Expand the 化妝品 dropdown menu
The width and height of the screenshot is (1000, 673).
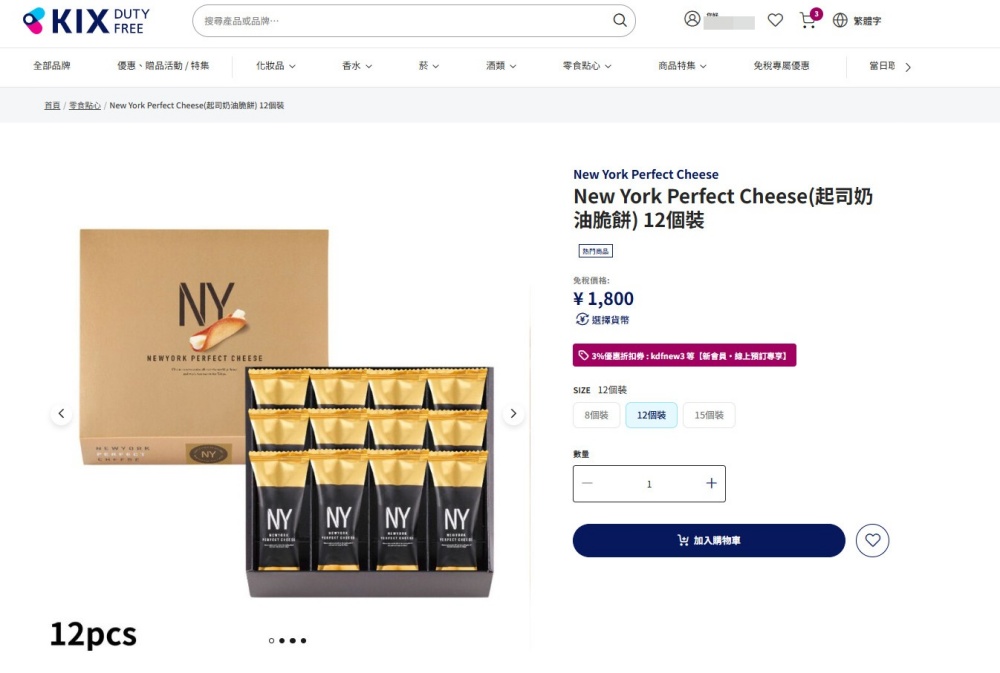(276, 66)
